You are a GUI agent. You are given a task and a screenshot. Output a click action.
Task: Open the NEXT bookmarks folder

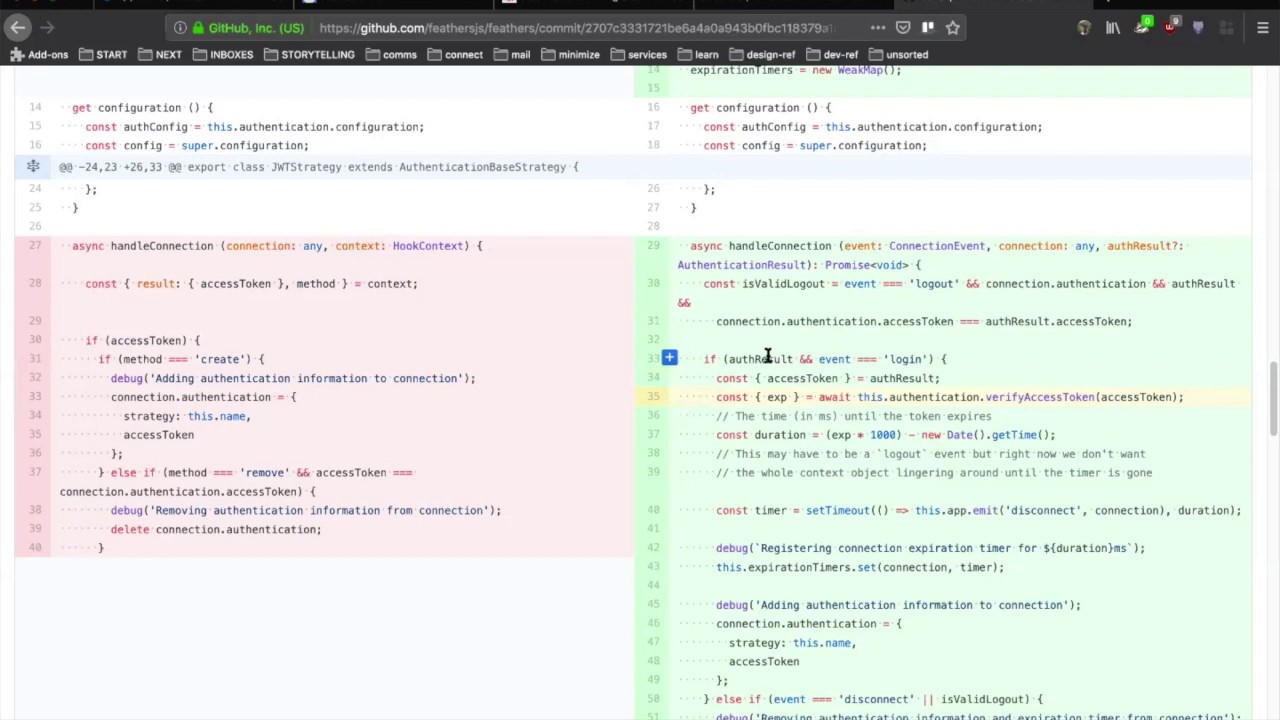click(x=160, y=55)
